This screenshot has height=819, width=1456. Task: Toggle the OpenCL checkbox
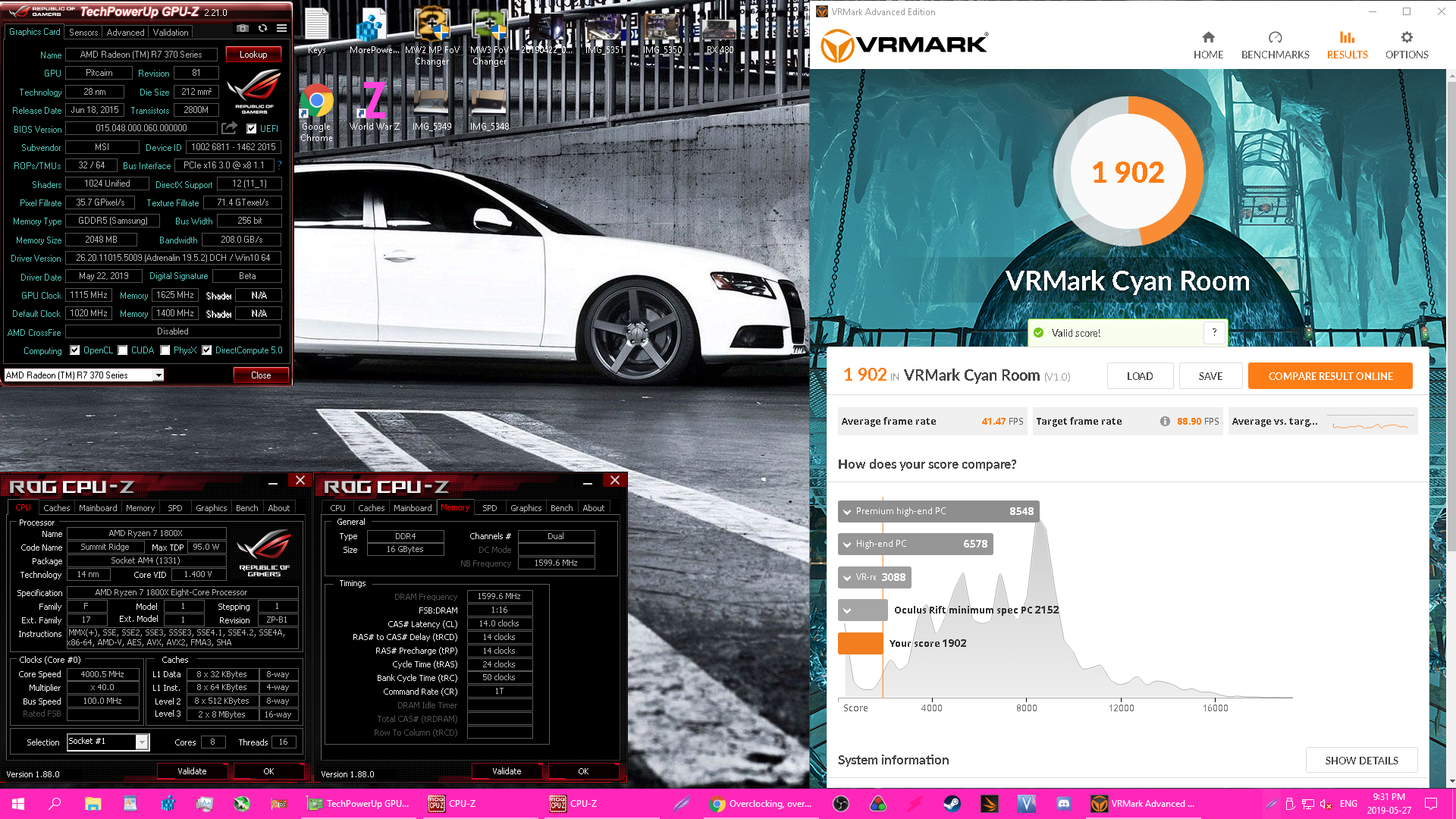click(75, 350)
